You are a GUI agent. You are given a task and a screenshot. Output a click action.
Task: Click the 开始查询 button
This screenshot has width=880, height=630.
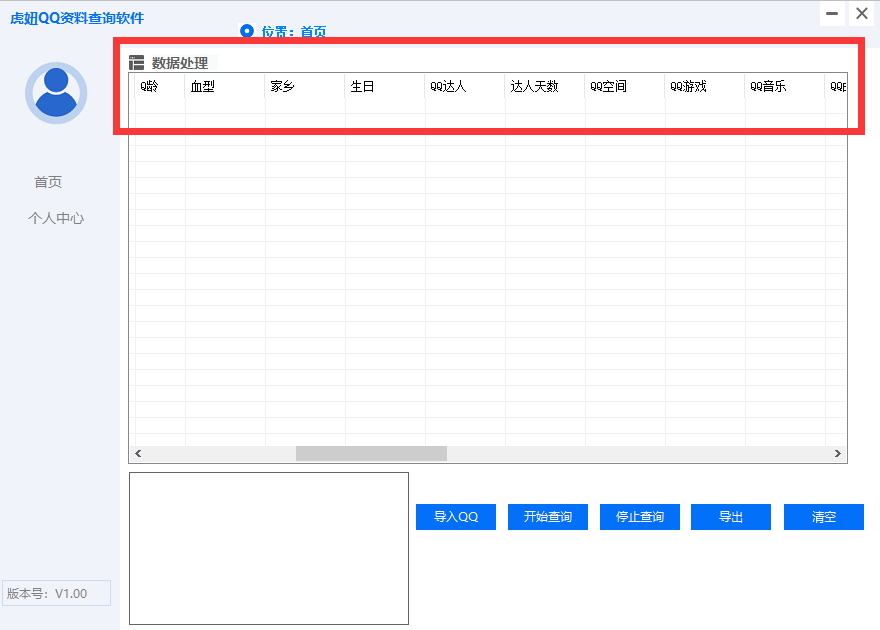pyautogui.click(x=548, y=517)
